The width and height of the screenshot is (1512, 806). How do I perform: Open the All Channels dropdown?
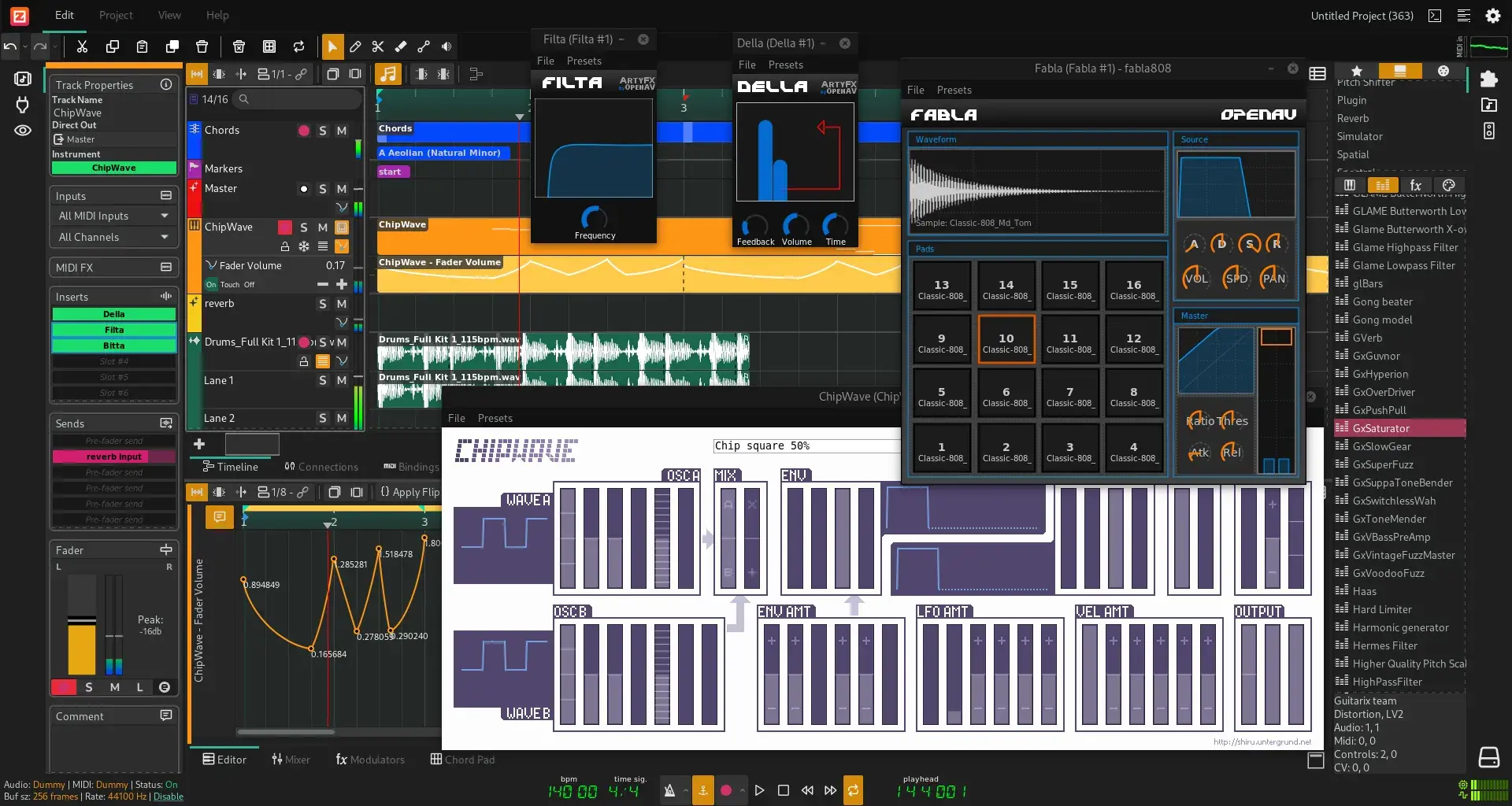point(113,237)
